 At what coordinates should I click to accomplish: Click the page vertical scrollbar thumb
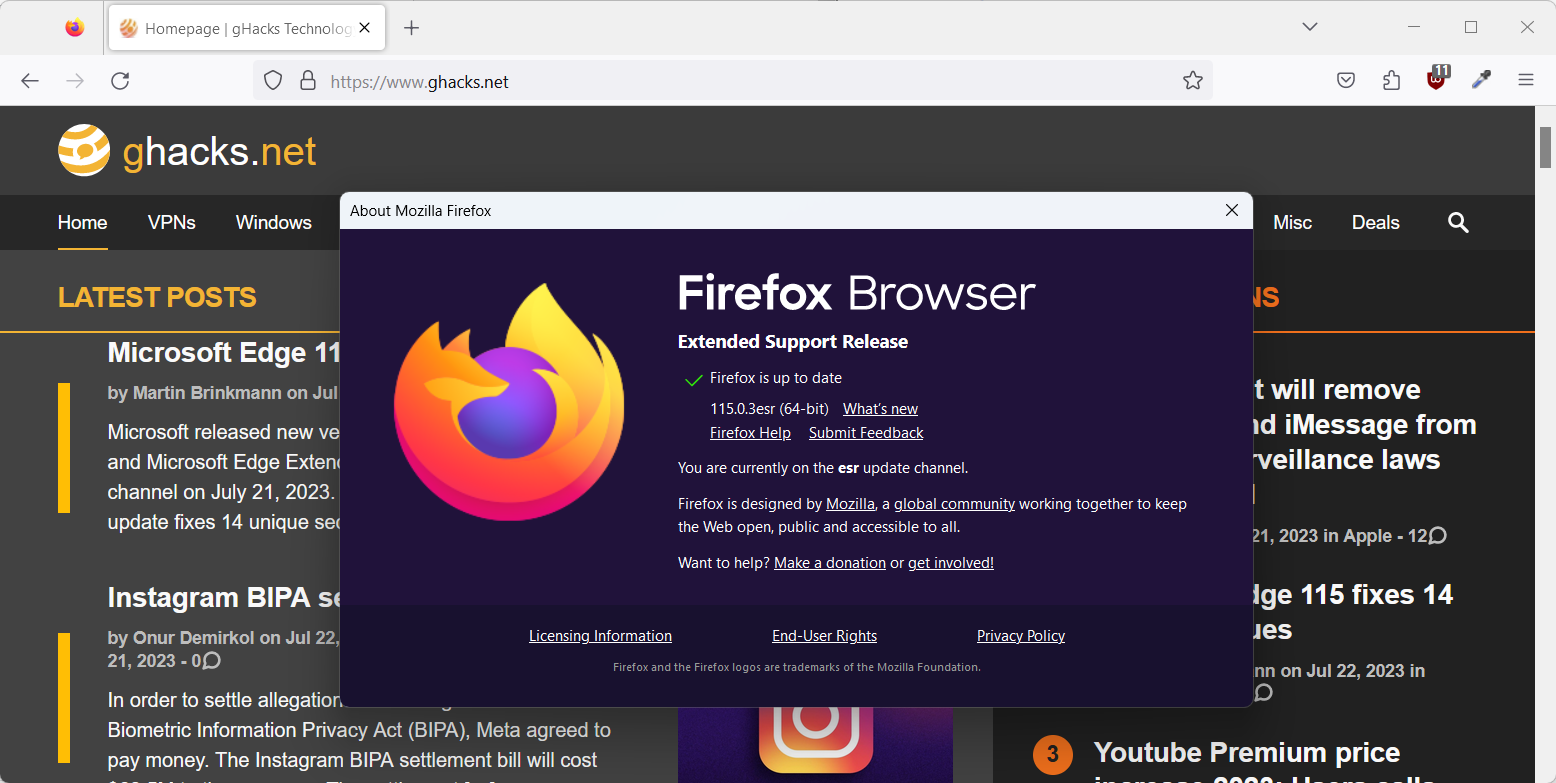point(1545,148)
